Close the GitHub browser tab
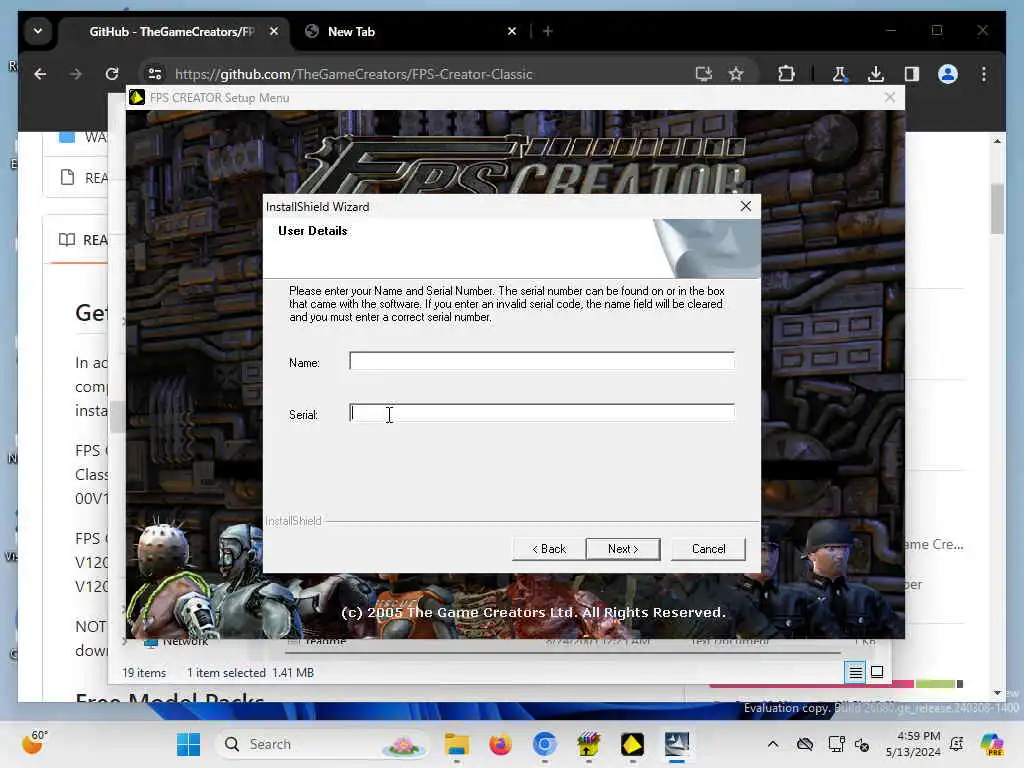Image resolution: width=1024 pixels, height=768 pixels. [274, 31]
